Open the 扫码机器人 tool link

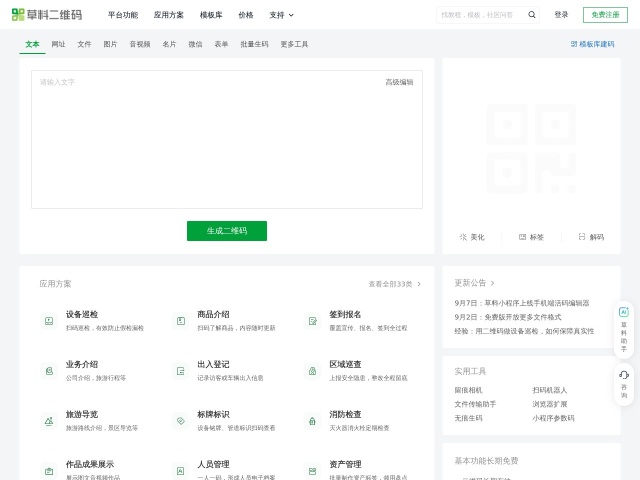click(x=549, y=390)
